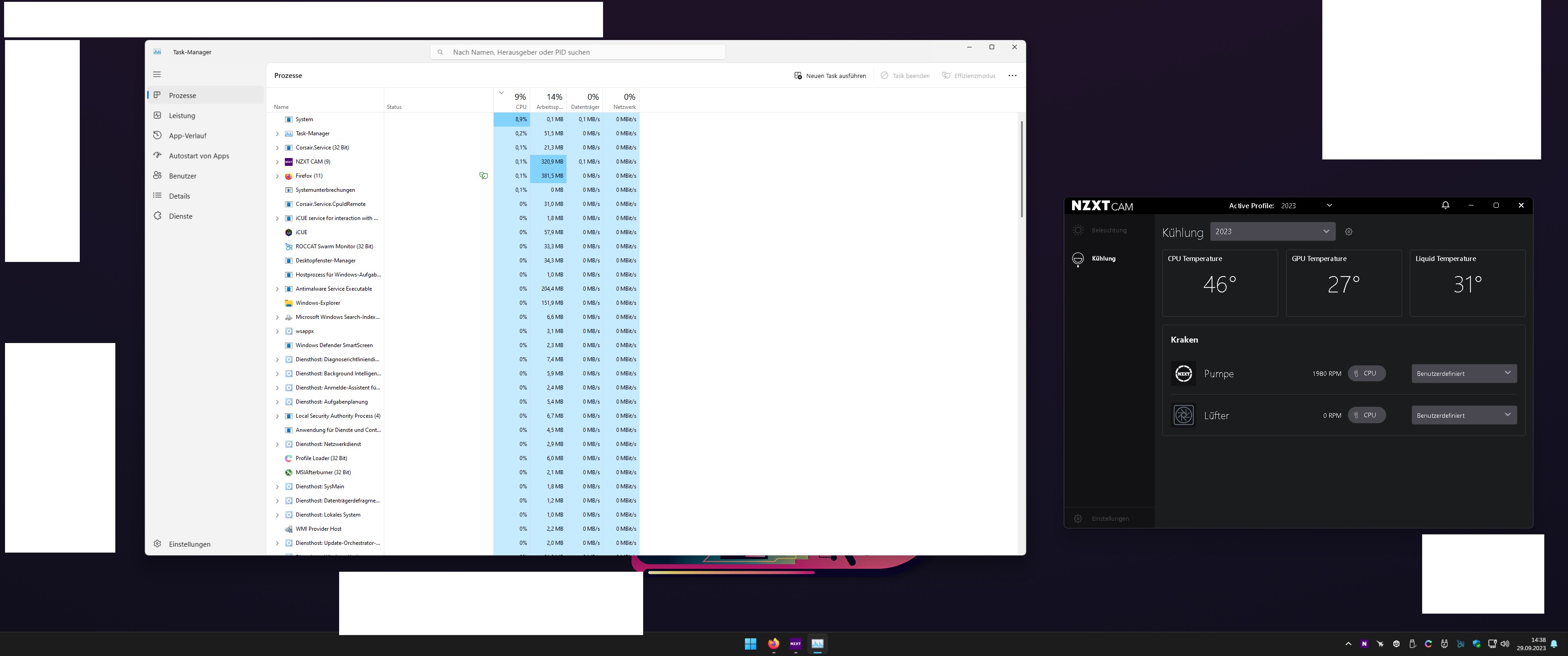The width and height of the screenshot is (1568, 656).
Task: Toggle Pumpe CPU source pill
Action: [1367, 374]
